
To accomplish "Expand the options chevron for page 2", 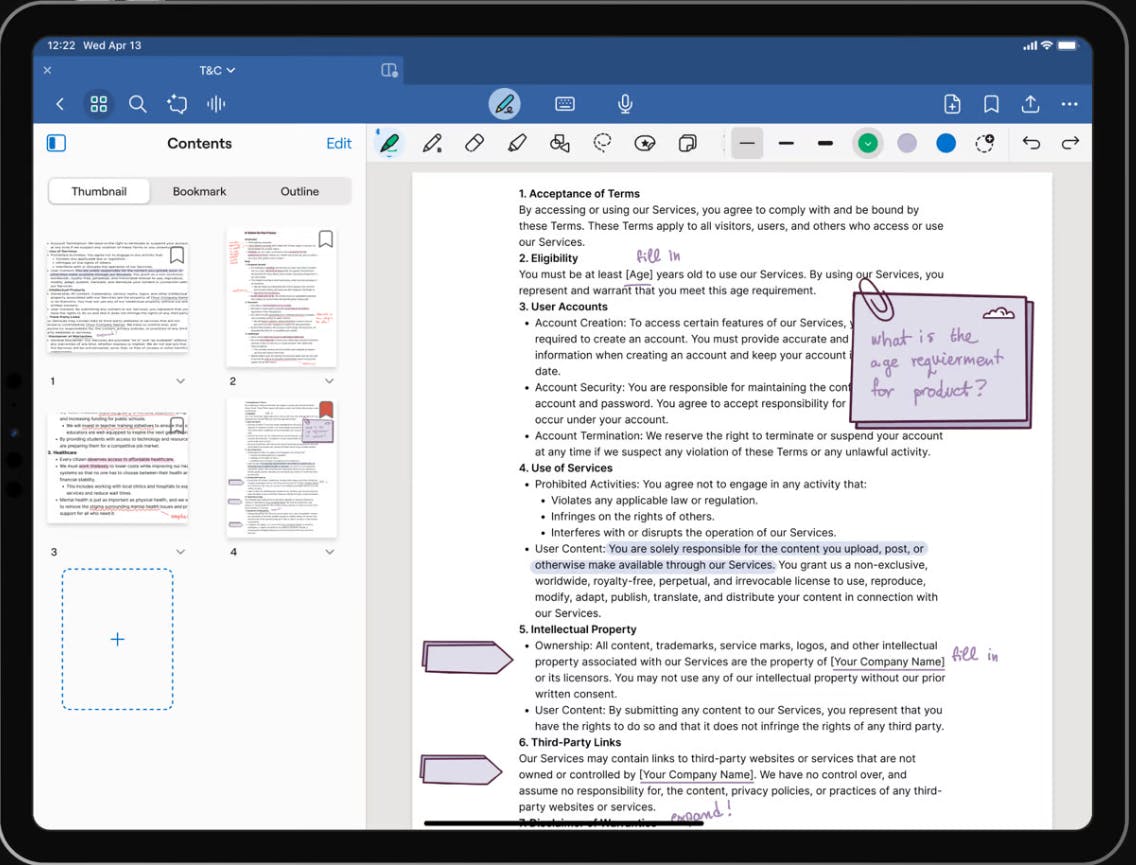I will (329, 381).
